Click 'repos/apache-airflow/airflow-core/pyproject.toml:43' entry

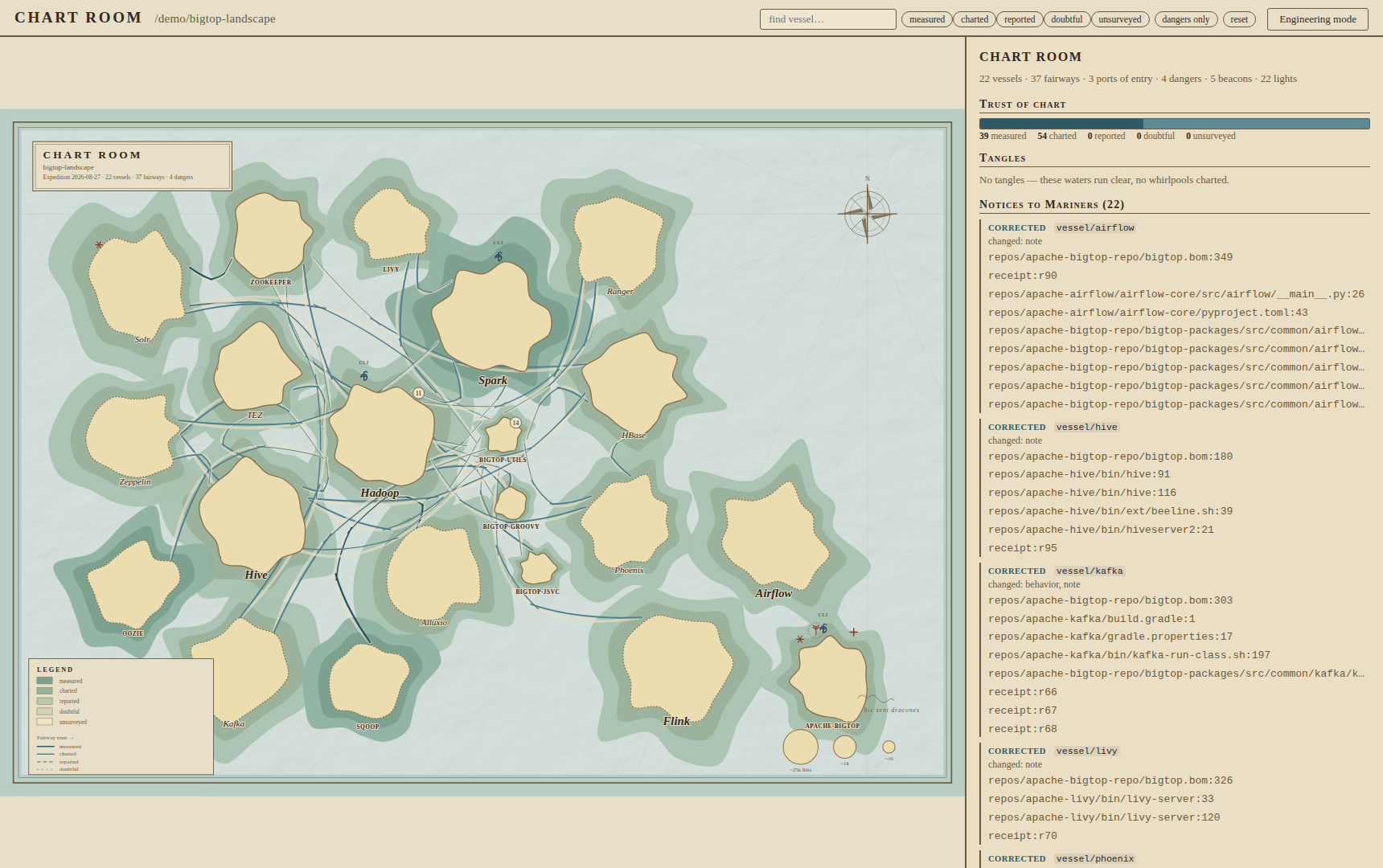tap(1148, 313)
